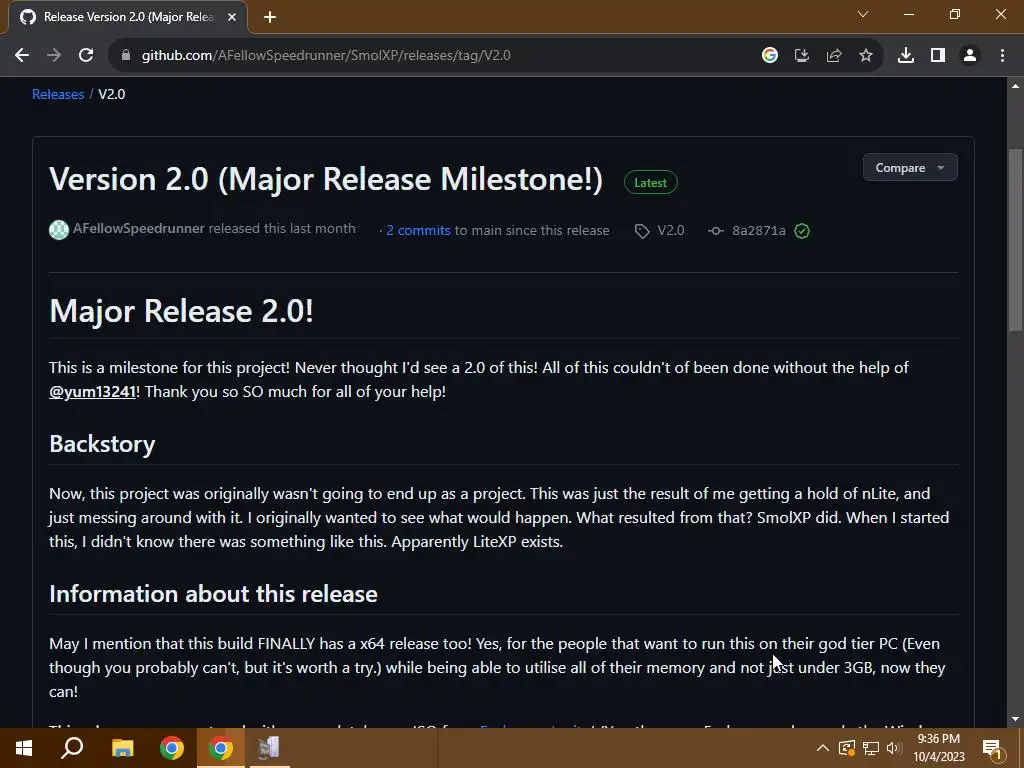1024x768 pixels.
Task: Open the Windows Start menu
Action: coord(24,748)
